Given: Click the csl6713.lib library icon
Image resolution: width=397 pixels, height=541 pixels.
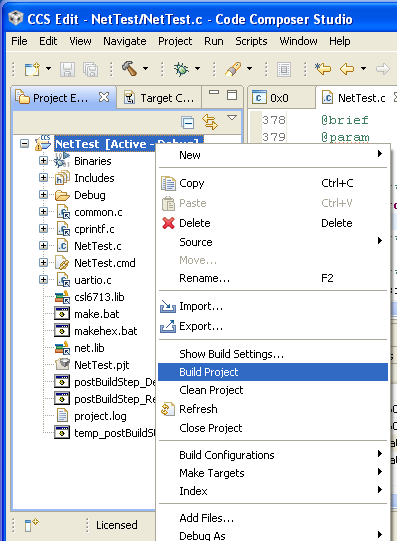Looking at the screenshot, I should pyautogui.click(x=62, y=297).
